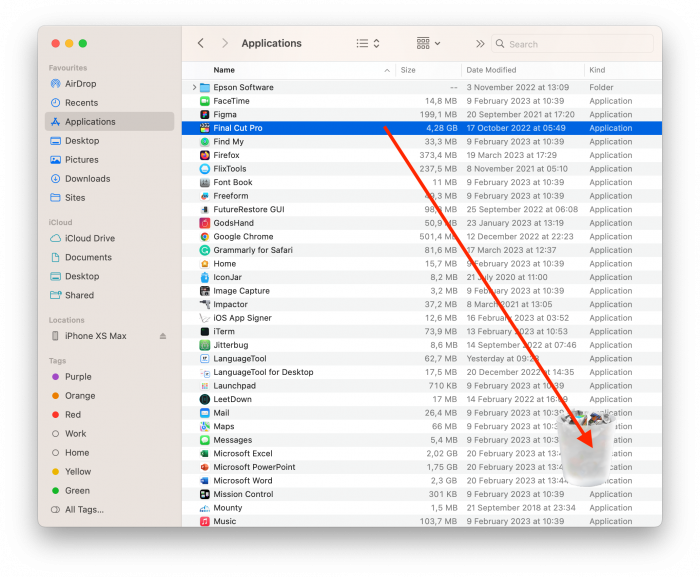
Task: Select the Mission Control icon
Action: coord(204,494)
